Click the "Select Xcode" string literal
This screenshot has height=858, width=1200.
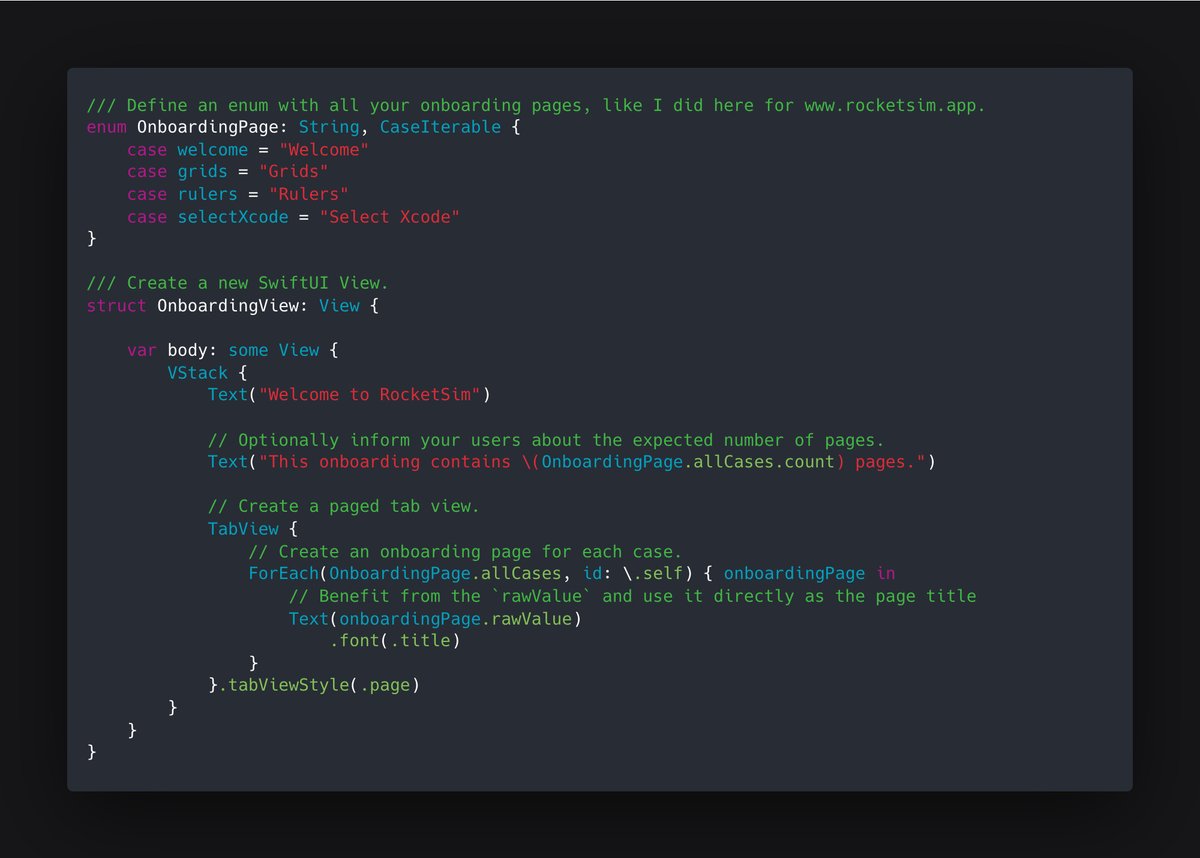390,217
